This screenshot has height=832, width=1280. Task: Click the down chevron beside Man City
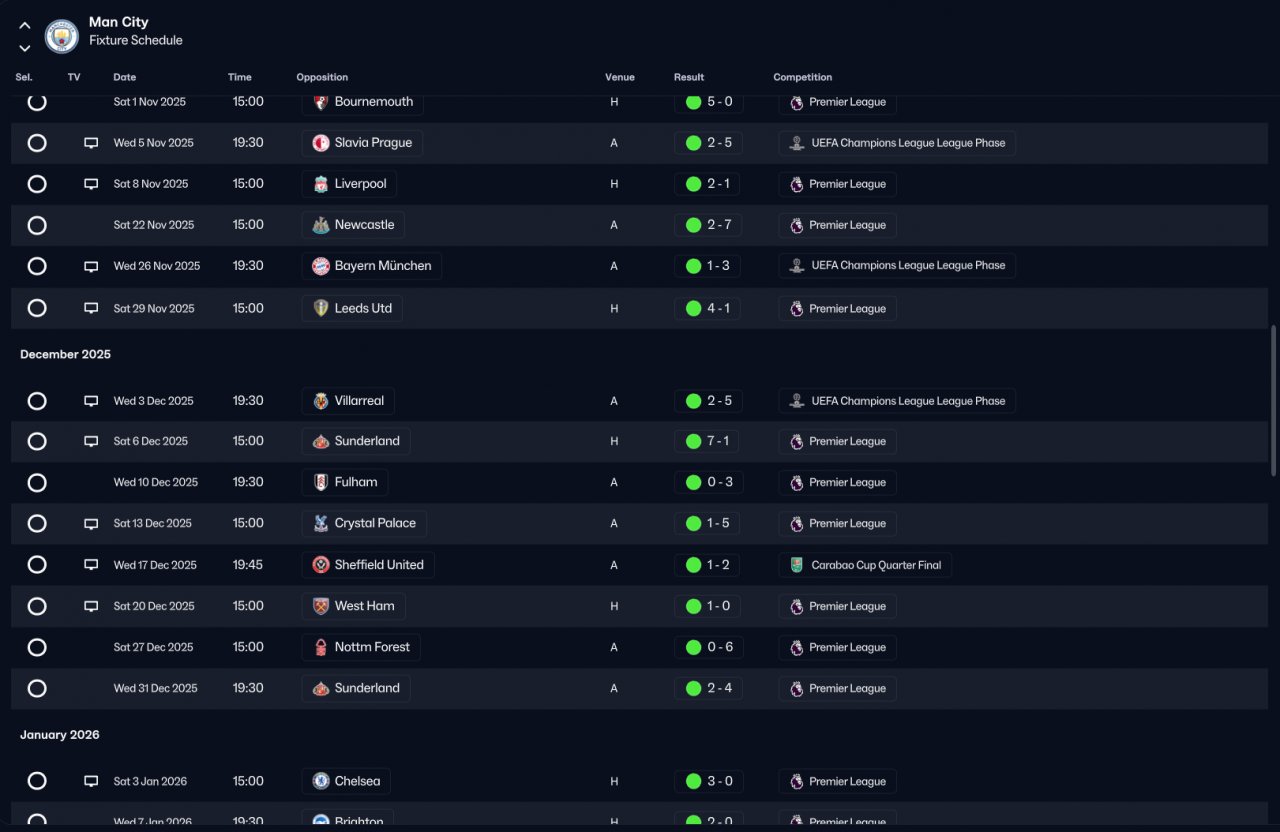(x=25, y=48)
